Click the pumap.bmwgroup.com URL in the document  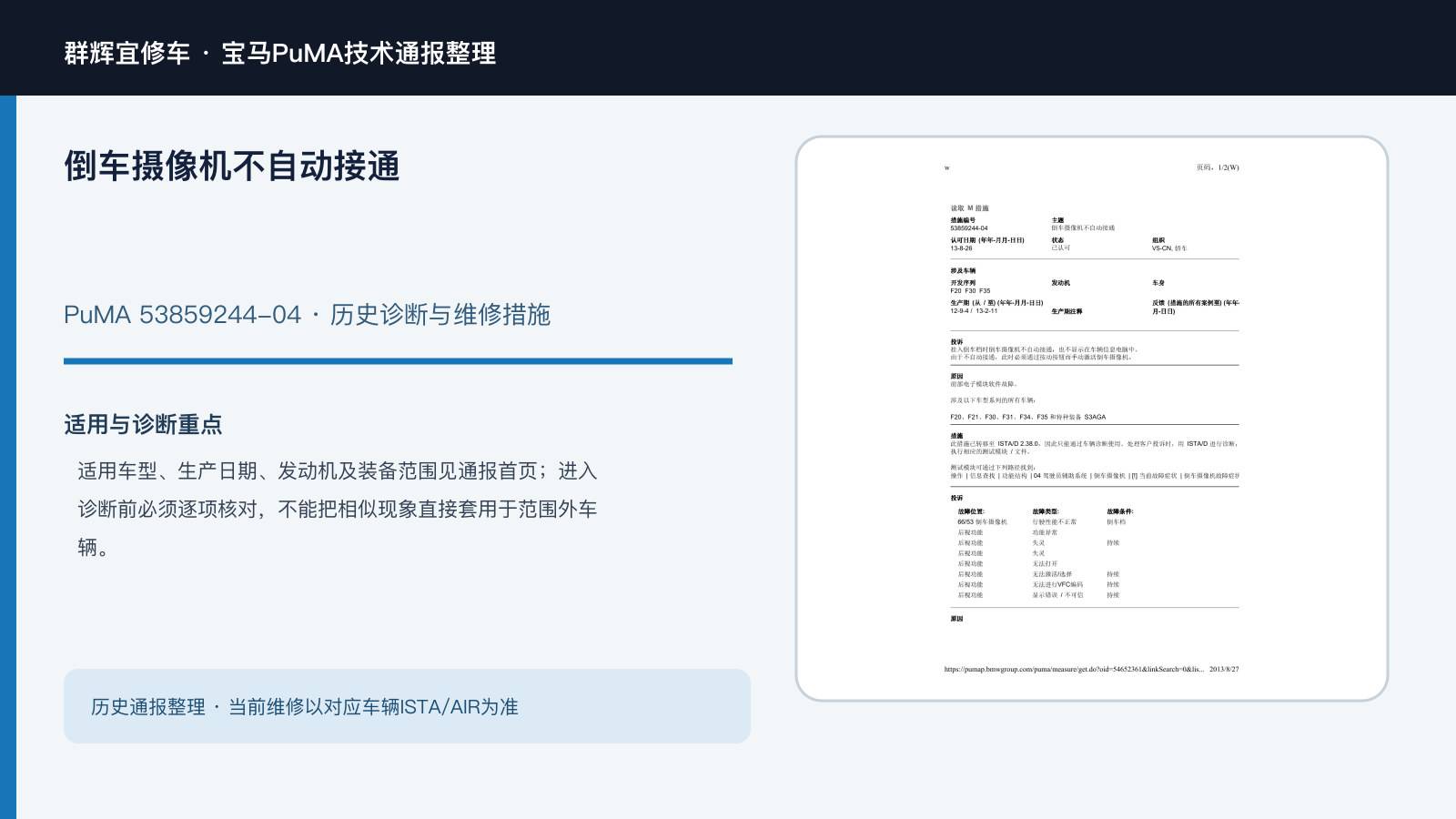[1074, 669]
